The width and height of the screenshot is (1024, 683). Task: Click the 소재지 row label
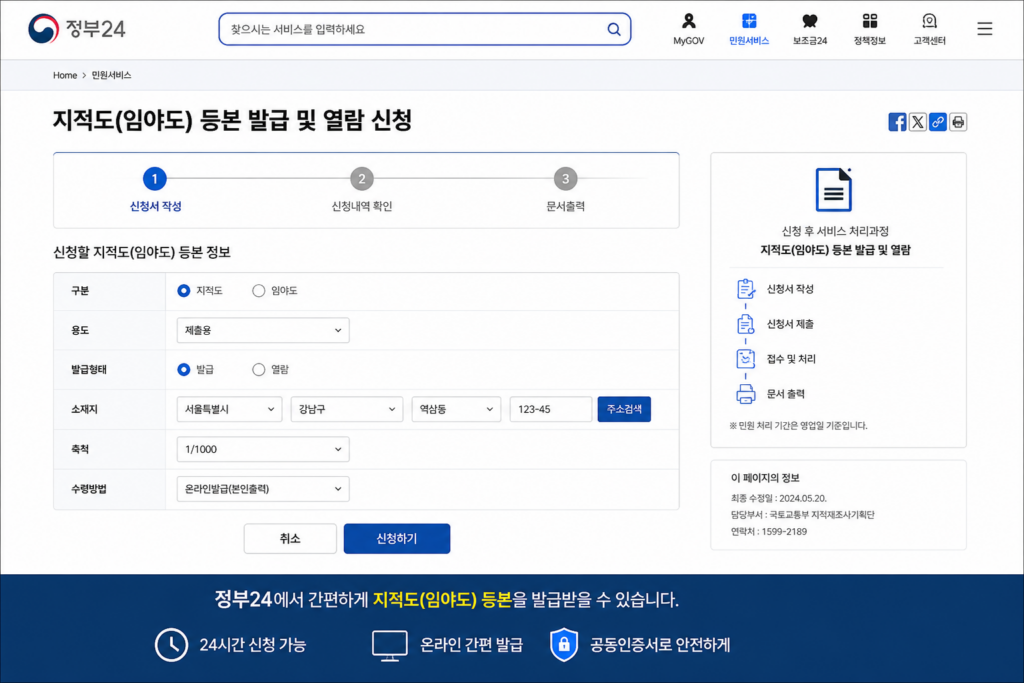pyautogui.click(x=84, y=409)
